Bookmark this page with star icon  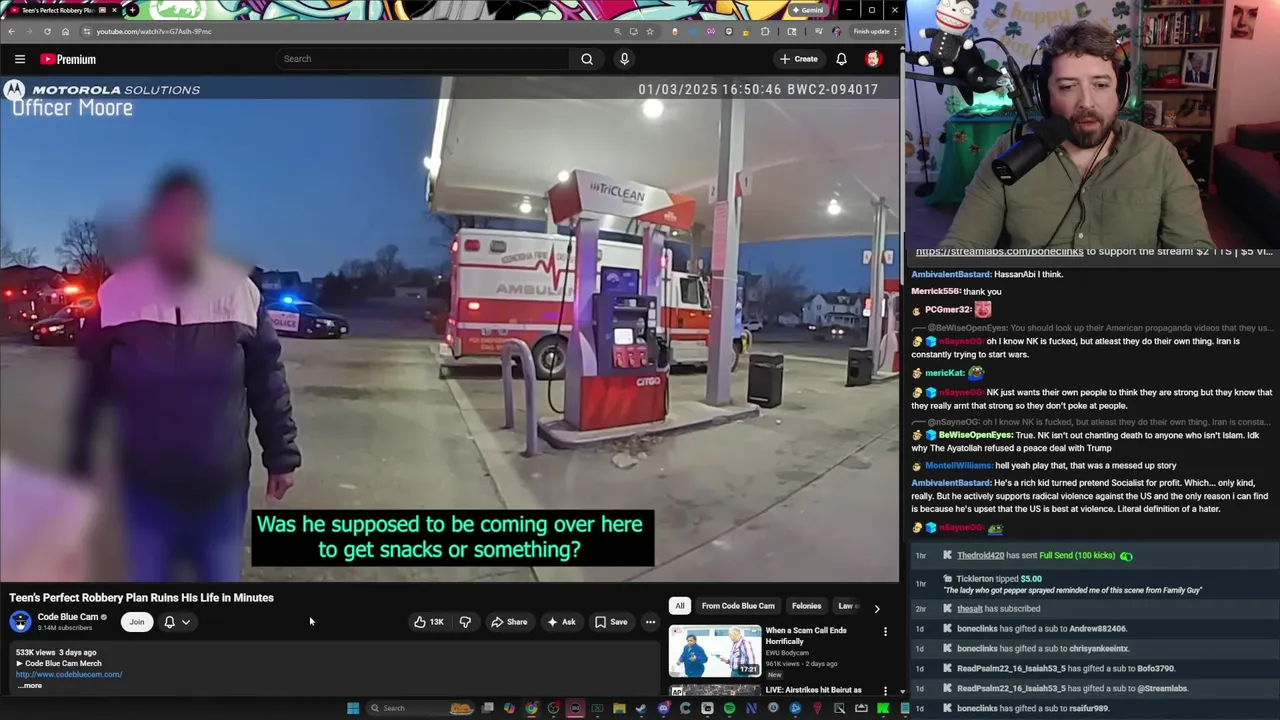[x=650, y=31]
